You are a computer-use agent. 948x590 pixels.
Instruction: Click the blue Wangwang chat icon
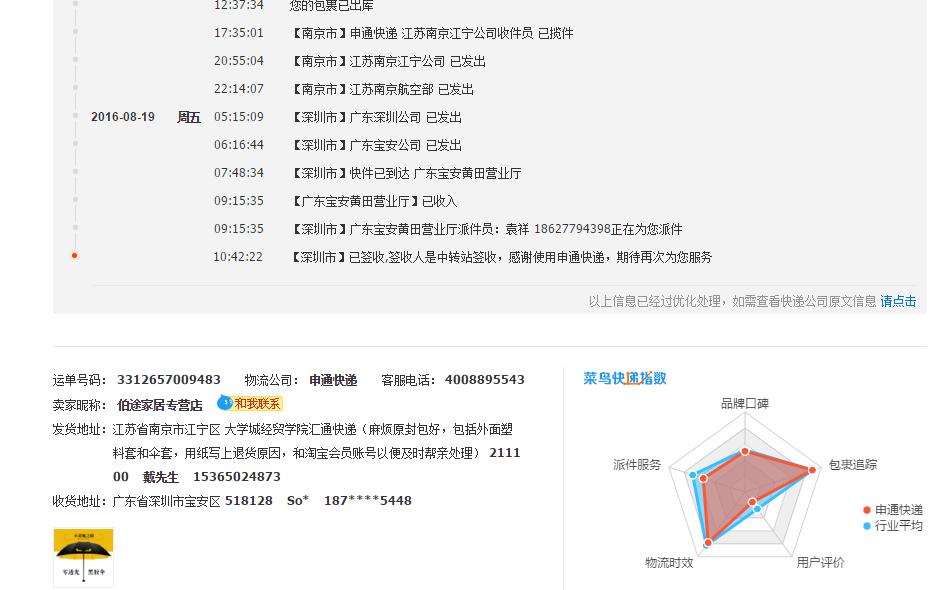[225, 403]
